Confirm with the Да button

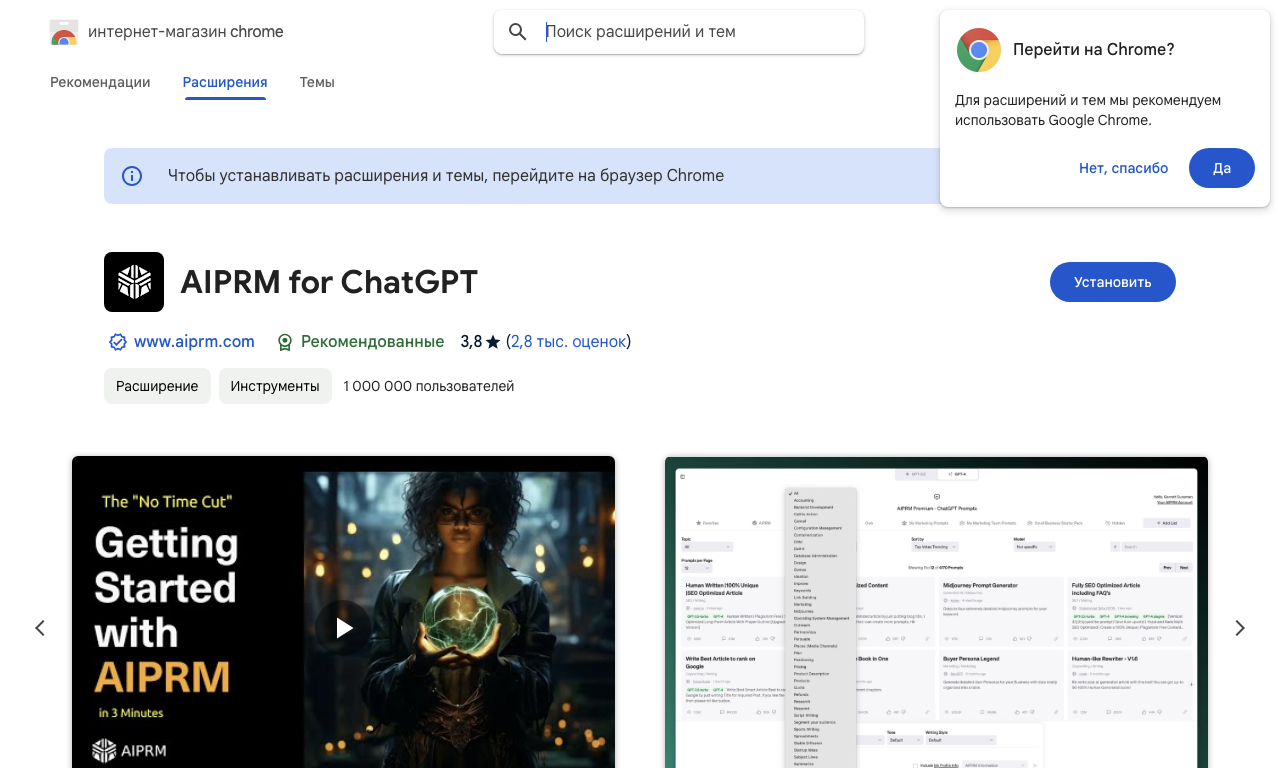click(1222, 168)
